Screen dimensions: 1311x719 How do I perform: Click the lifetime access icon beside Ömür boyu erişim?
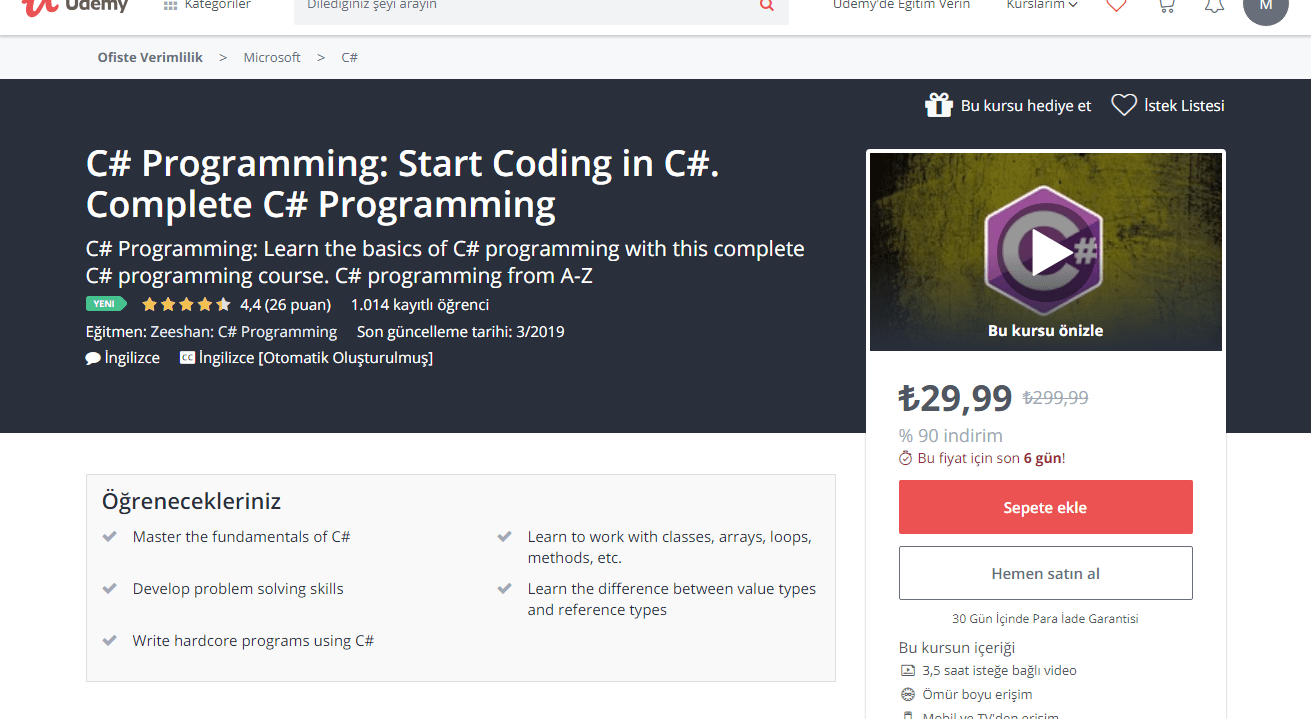tap(907, 694)
